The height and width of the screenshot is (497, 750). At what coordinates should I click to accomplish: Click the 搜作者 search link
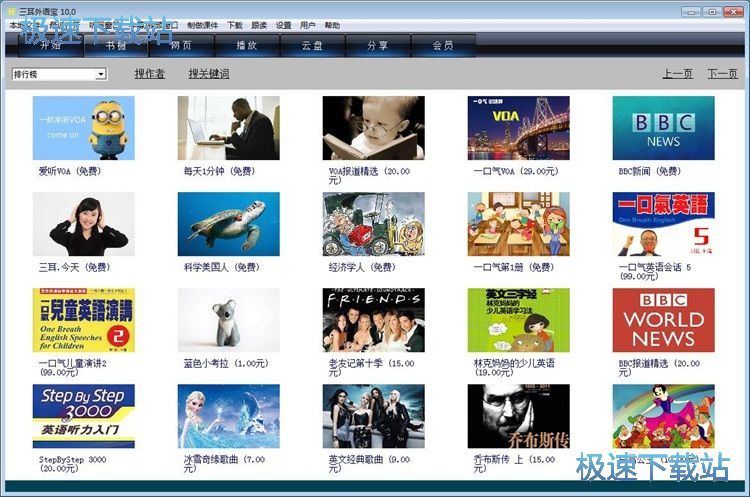[x=150, y=74]
